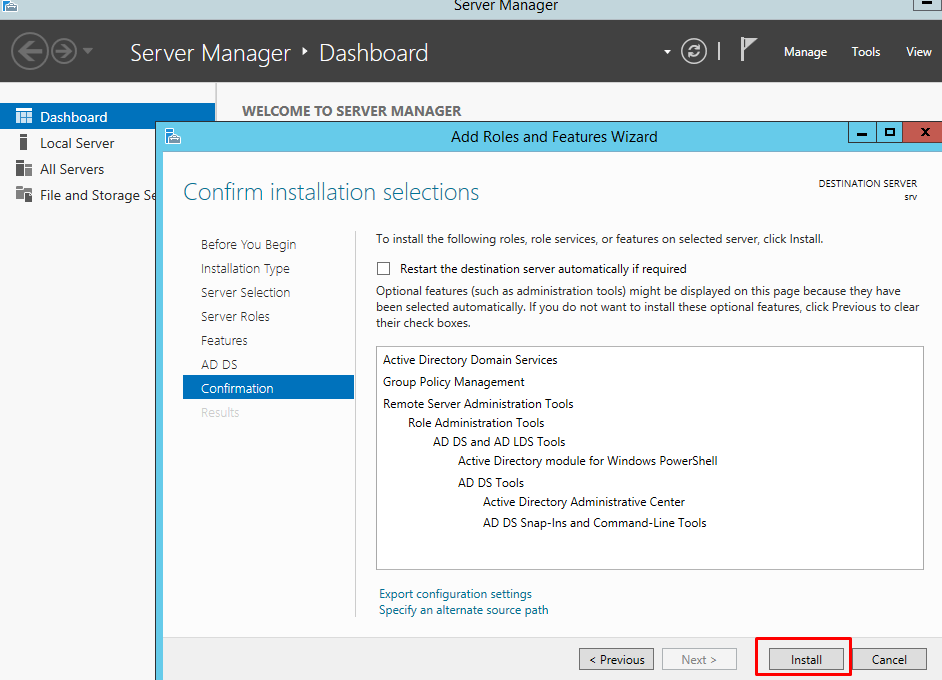Click the Install button
Screen dimensions: 942x680
[x=806, y=660]
